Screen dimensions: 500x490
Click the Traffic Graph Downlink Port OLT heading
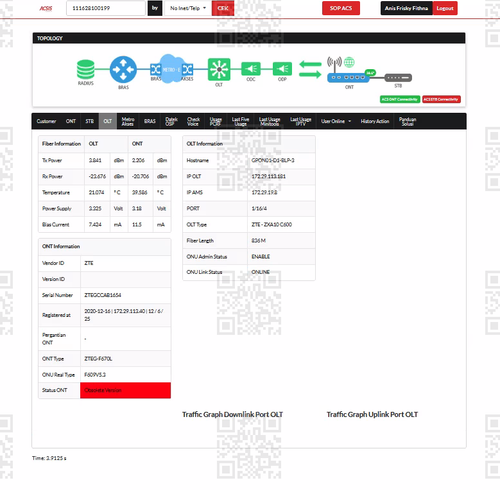click(x=232, y=414)
